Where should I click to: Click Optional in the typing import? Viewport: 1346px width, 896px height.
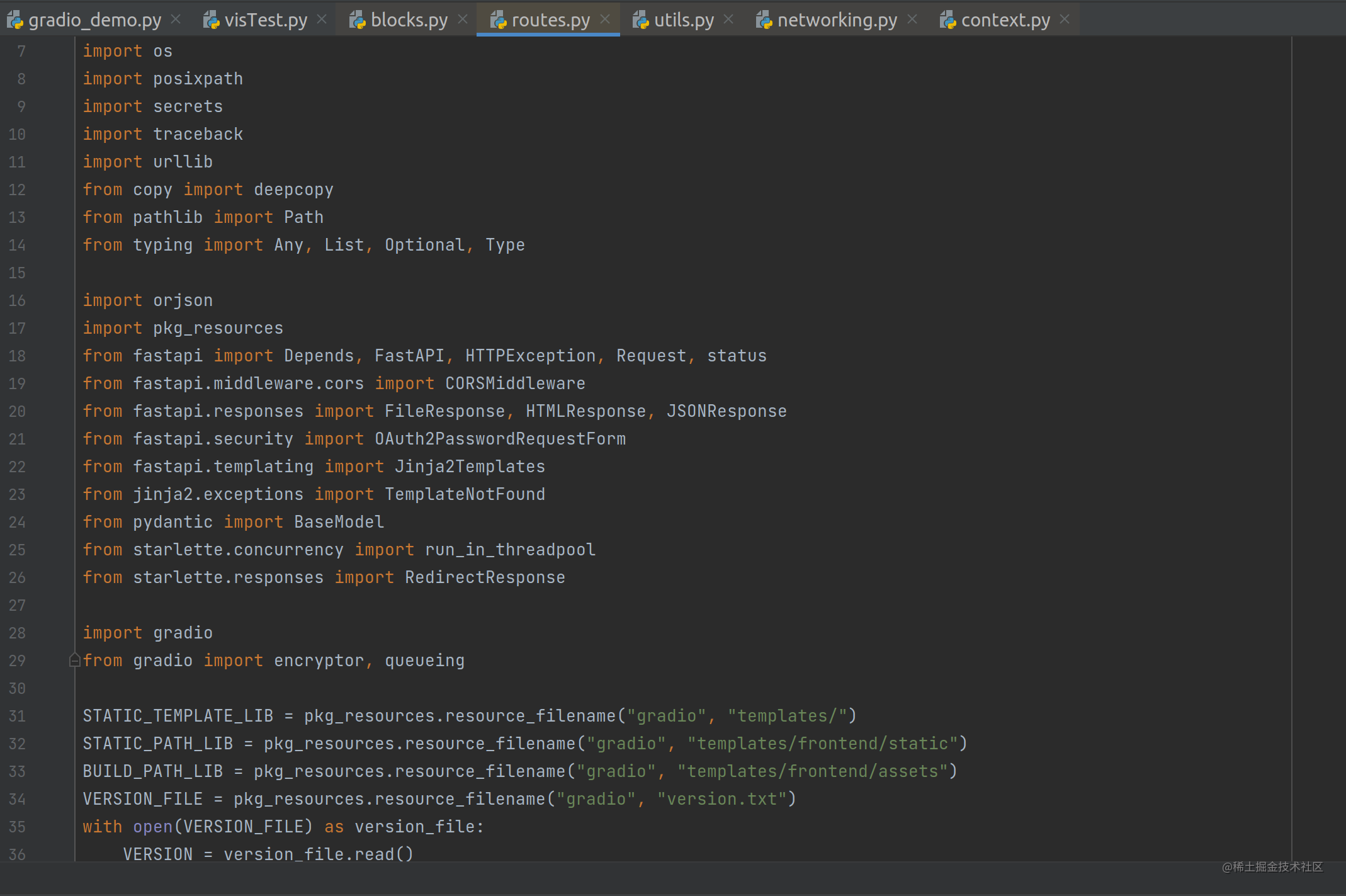[425, 245]
